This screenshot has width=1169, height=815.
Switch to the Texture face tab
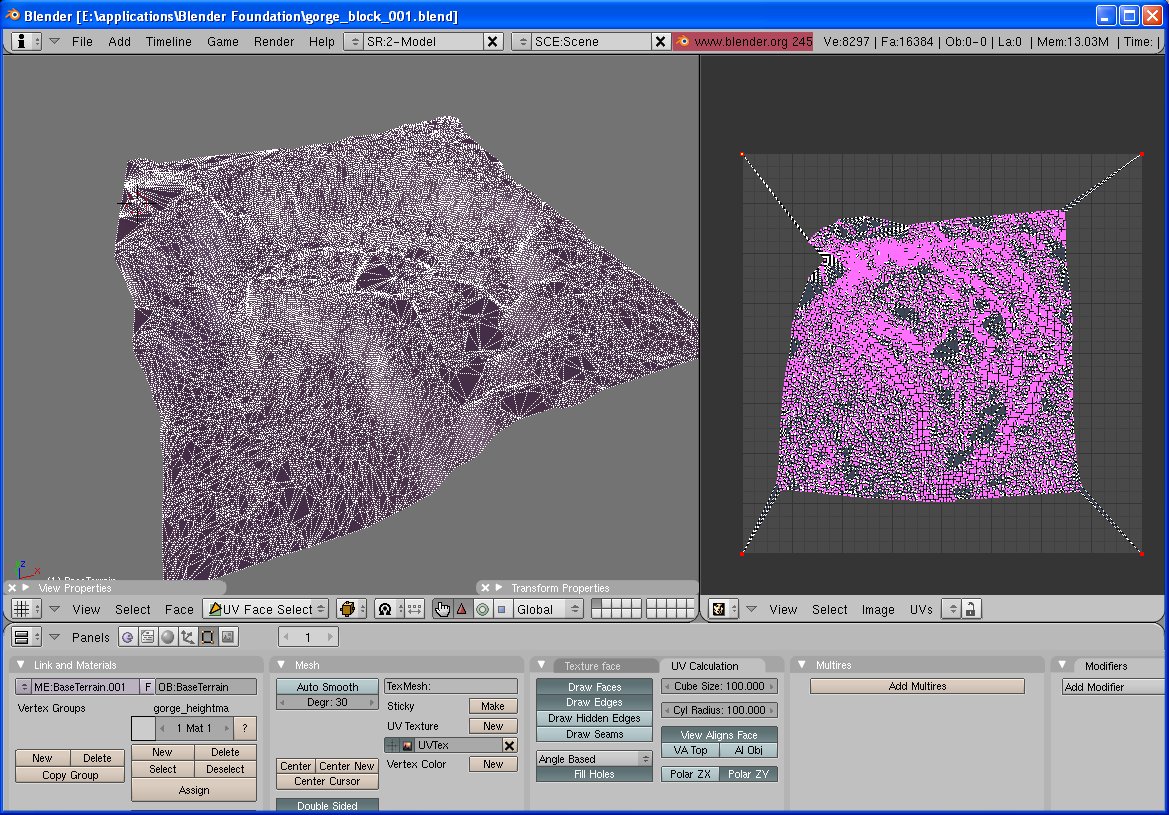click(592, 666)
